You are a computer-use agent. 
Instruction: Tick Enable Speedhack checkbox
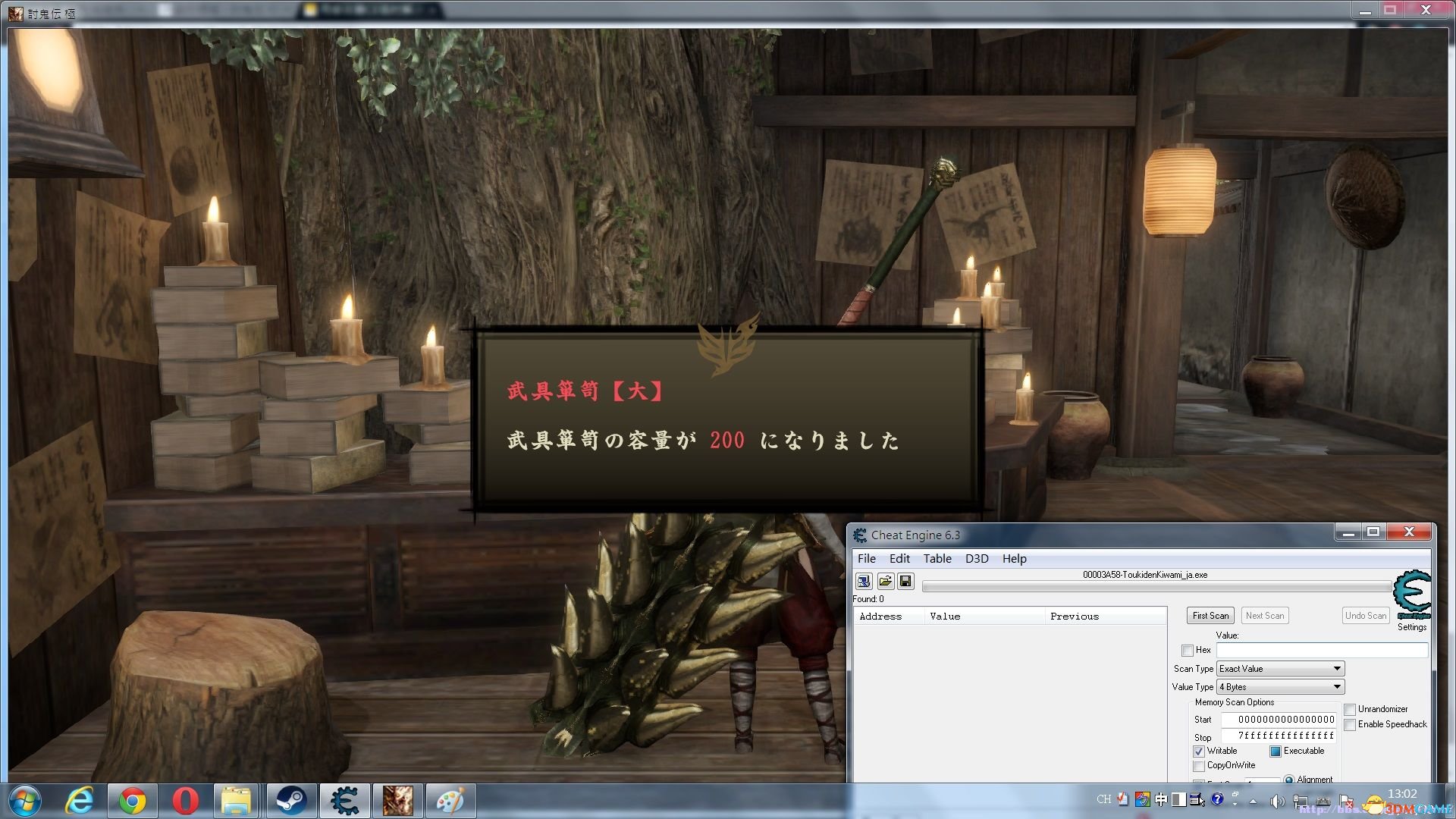coord(1350,725)
